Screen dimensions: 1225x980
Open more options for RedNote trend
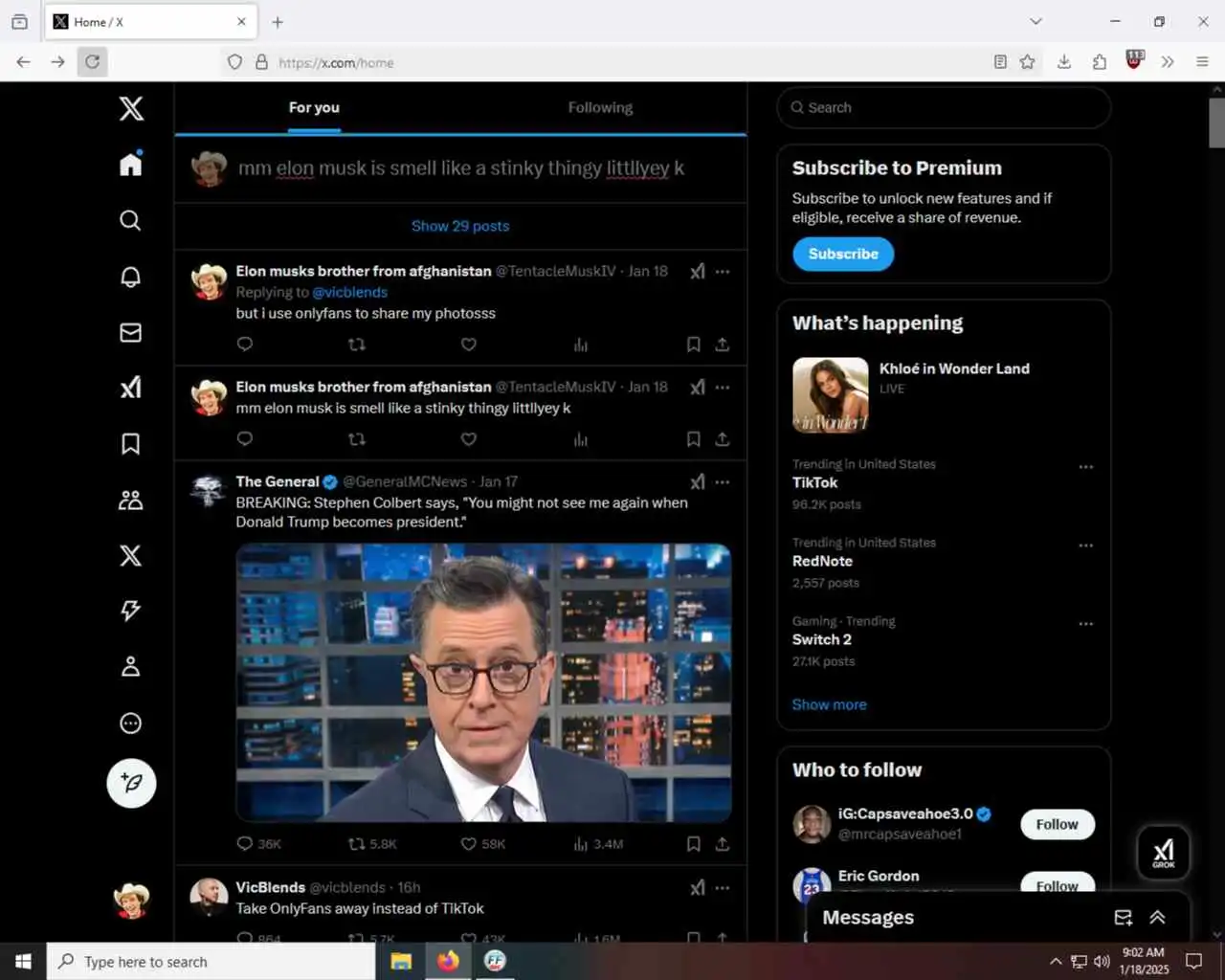[x=1086, y=546]
